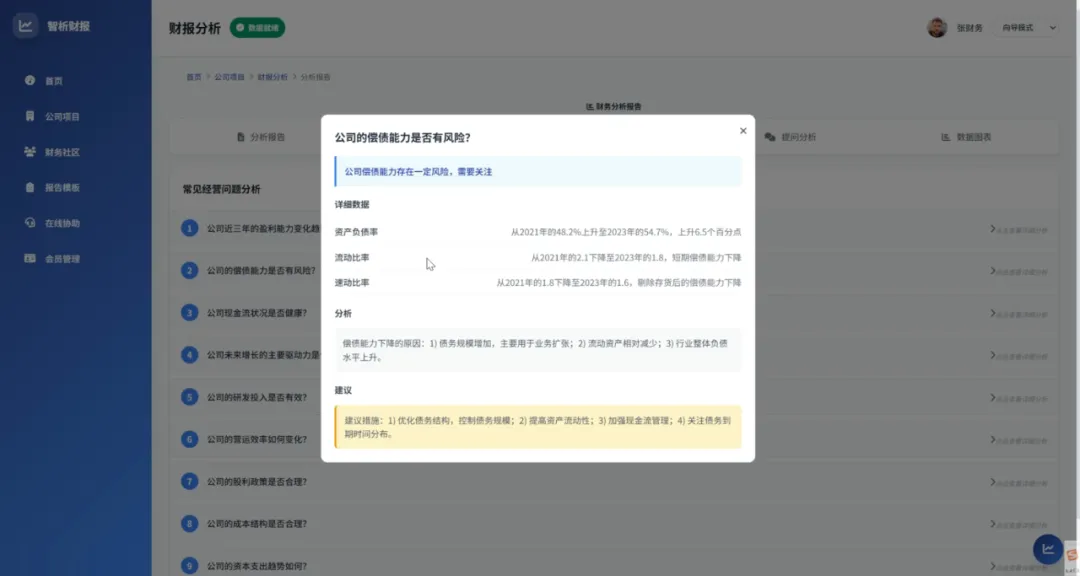Click the 常见经营问题分析 section heading
Screen dimensions: 1080x576
click(222, 189)
